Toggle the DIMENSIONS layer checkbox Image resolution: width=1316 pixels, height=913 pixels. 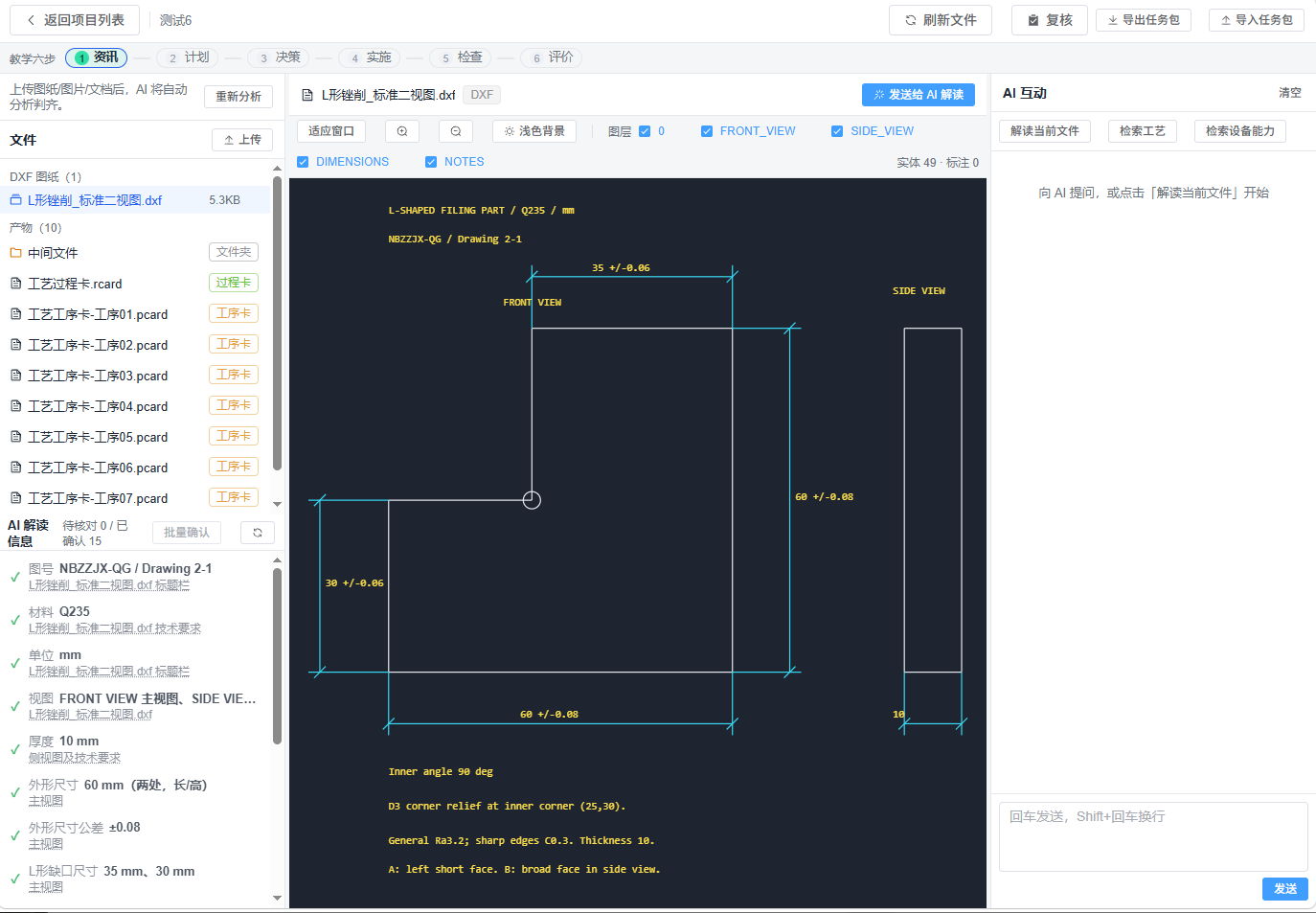303,162
